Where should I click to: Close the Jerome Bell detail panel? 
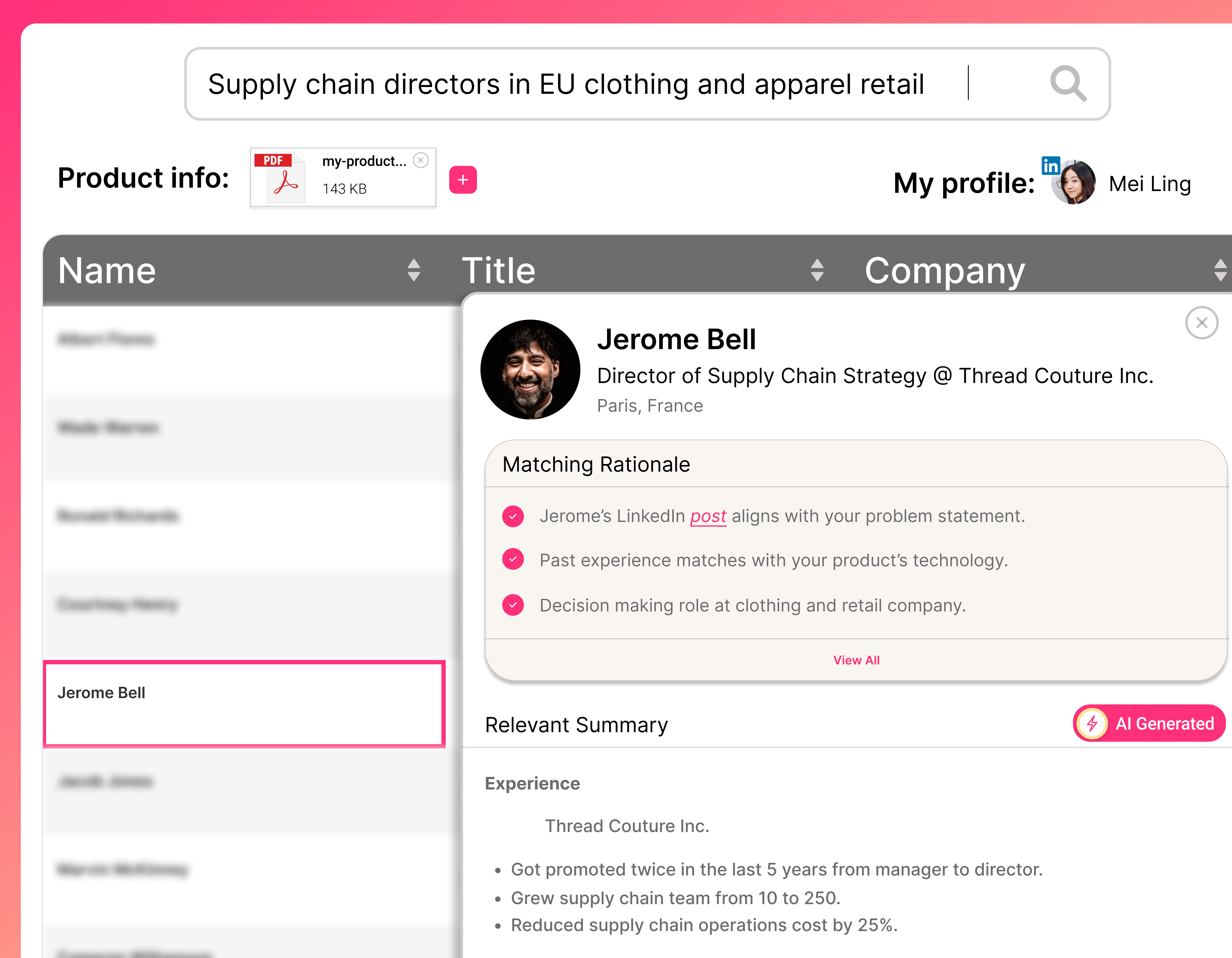point(1202,322)
